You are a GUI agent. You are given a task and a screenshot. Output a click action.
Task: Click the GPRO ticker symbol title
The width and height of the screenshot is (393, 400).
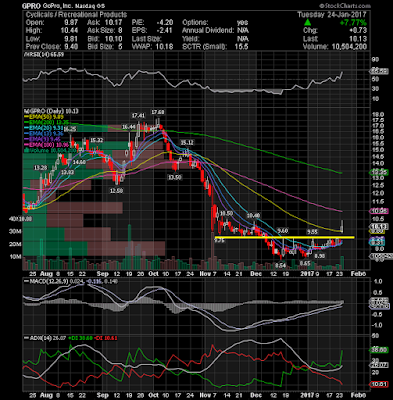point(31,6)
